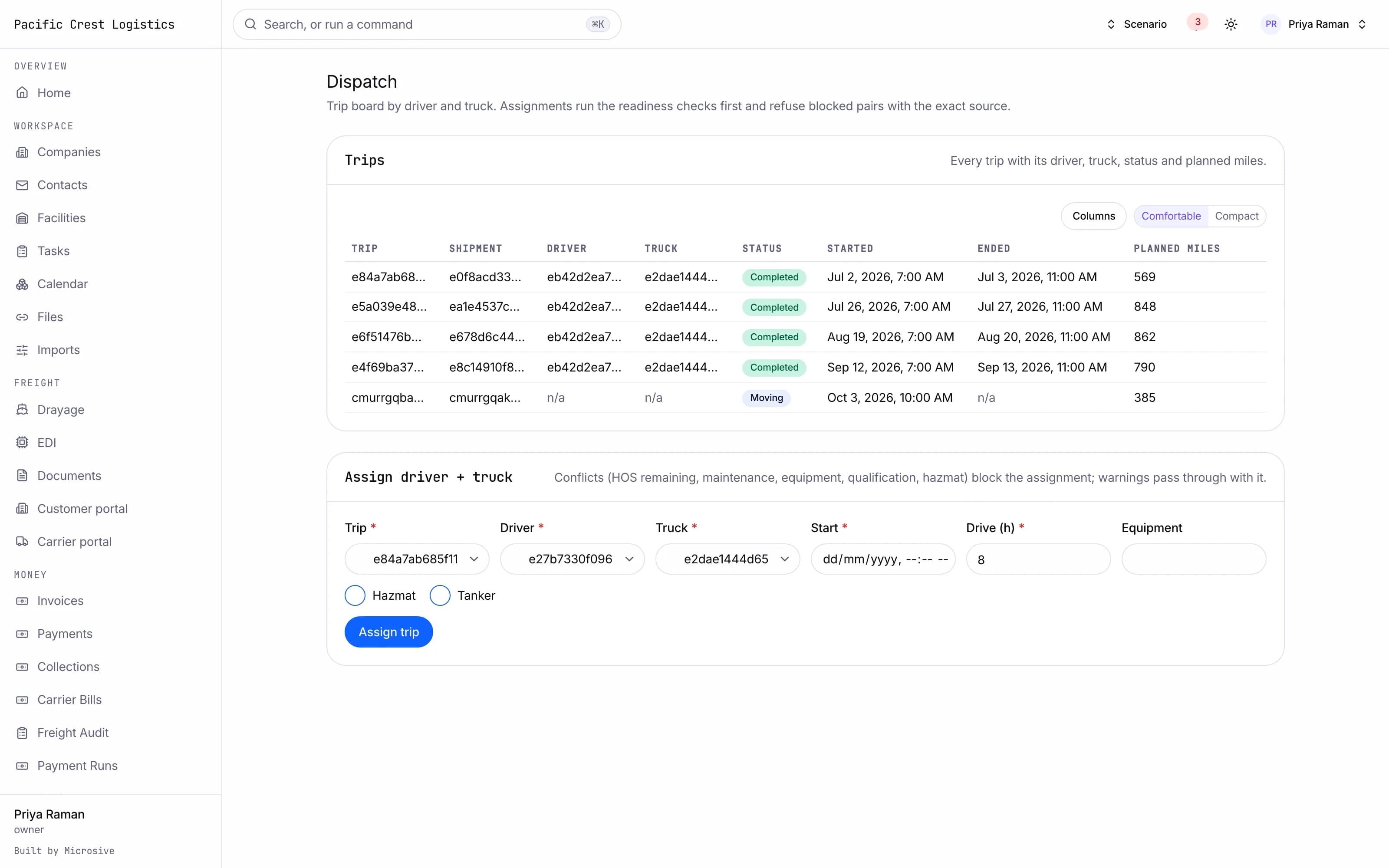The height and width of the screenshot is (868, 1389).
Task: Click the Imports sliders icon
Action: pos(22,350)
